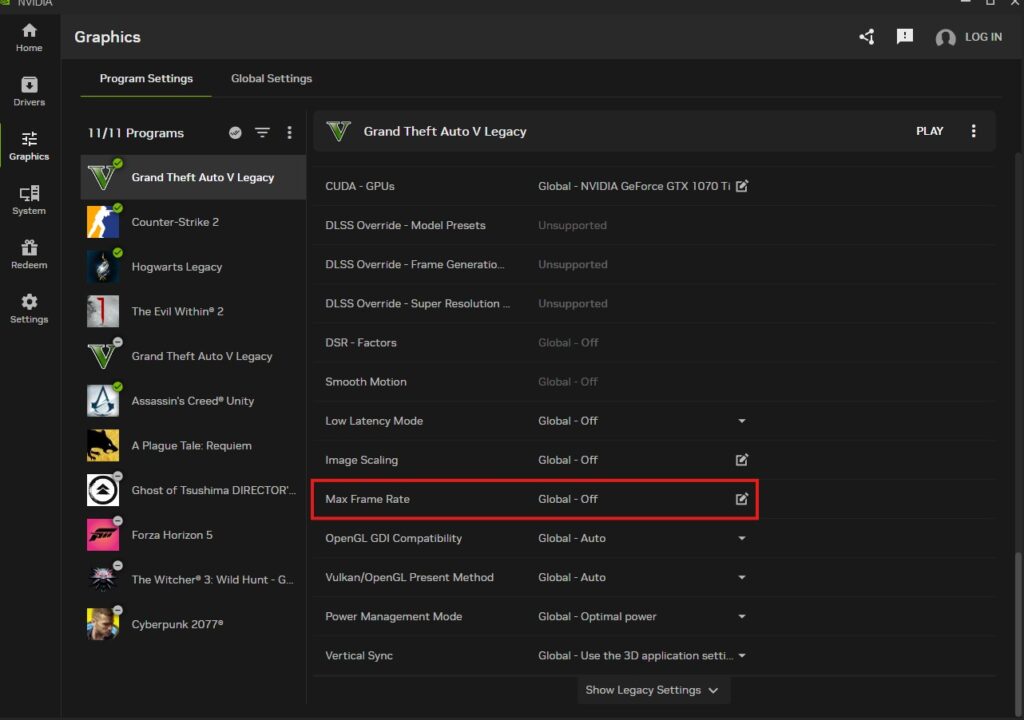The image size is (1024, 720).
Task: Expand the Low Latency Mode dropdown
Action: pyautogui.click(x=741, y=420)
